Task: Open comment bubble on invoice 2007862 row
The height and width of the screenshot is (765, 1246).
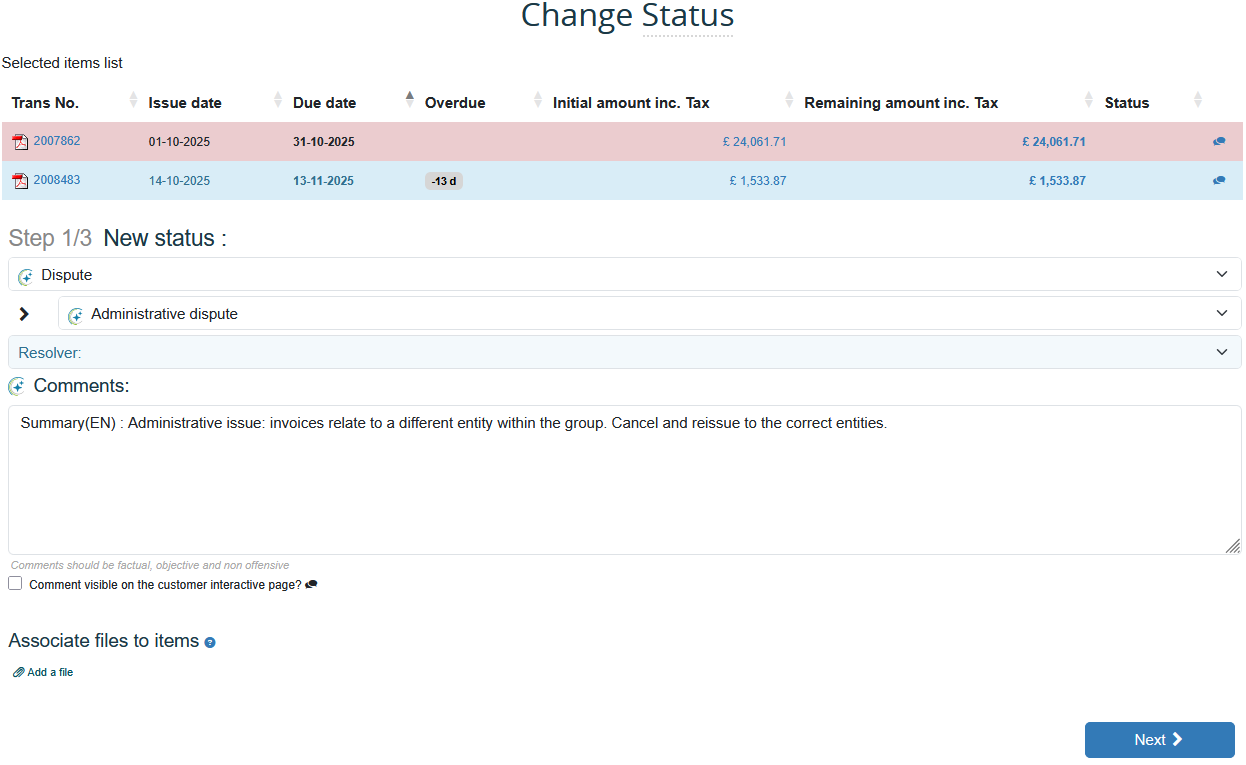Action: [1219, 142]
